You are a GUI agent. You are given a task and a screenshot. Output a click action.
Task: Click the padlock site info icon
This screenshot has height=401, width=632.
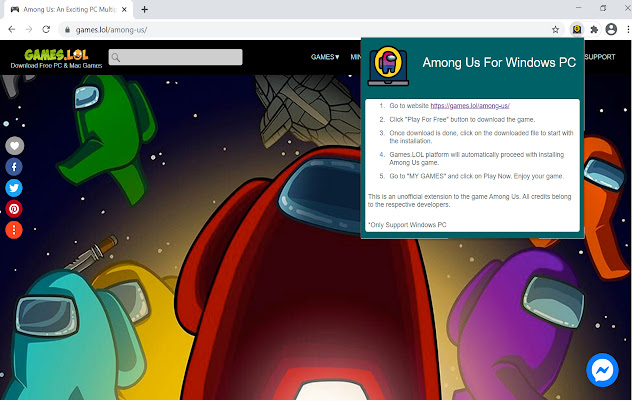click(67, 30)
